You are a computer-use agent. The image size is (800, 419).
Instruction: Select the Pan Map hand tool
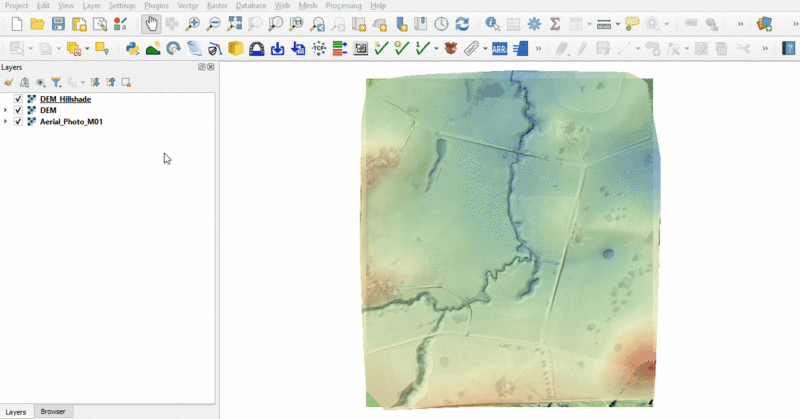151,23
